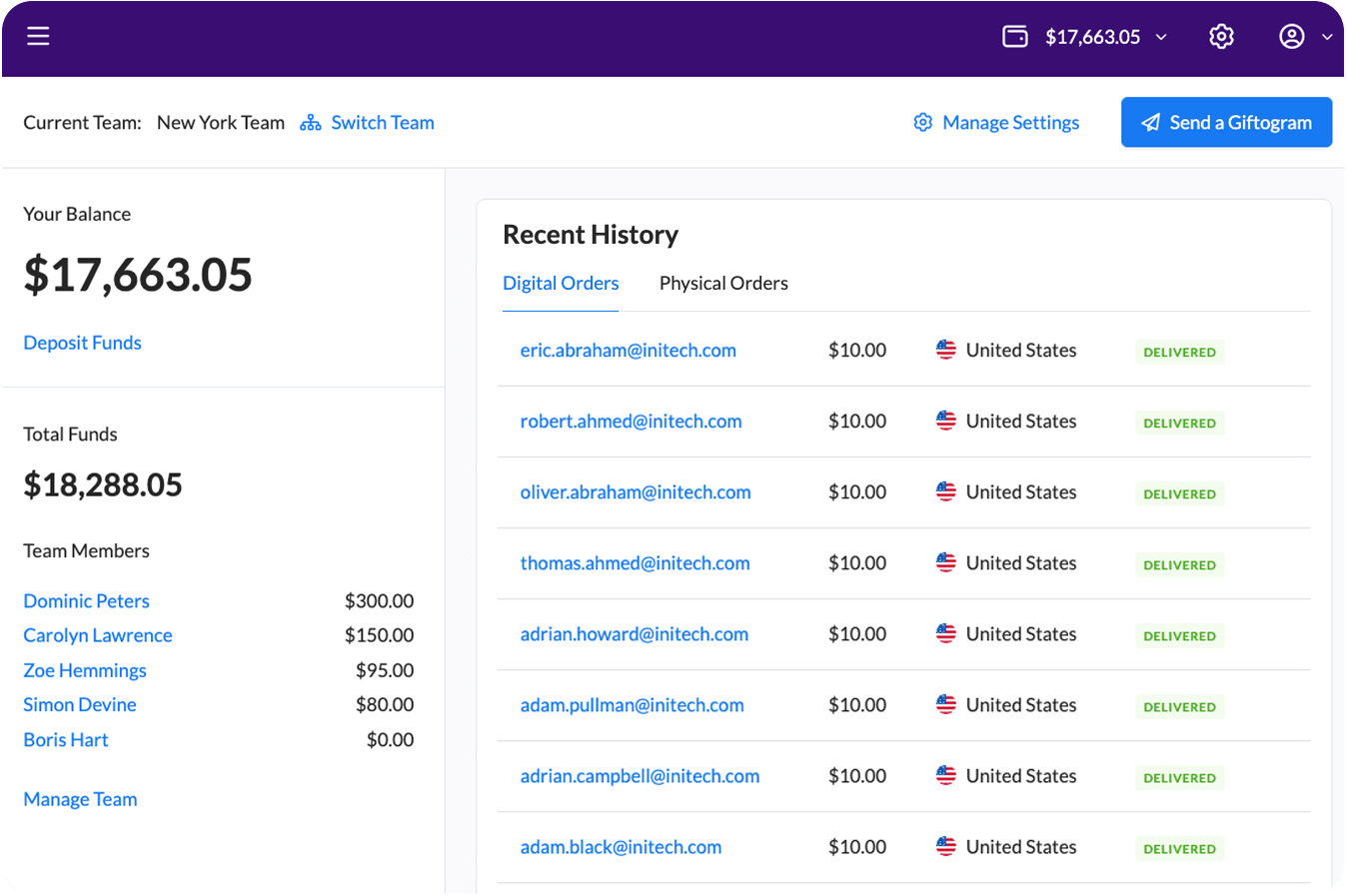
Task: Open the Switch Team link
Action: (383, 123)
